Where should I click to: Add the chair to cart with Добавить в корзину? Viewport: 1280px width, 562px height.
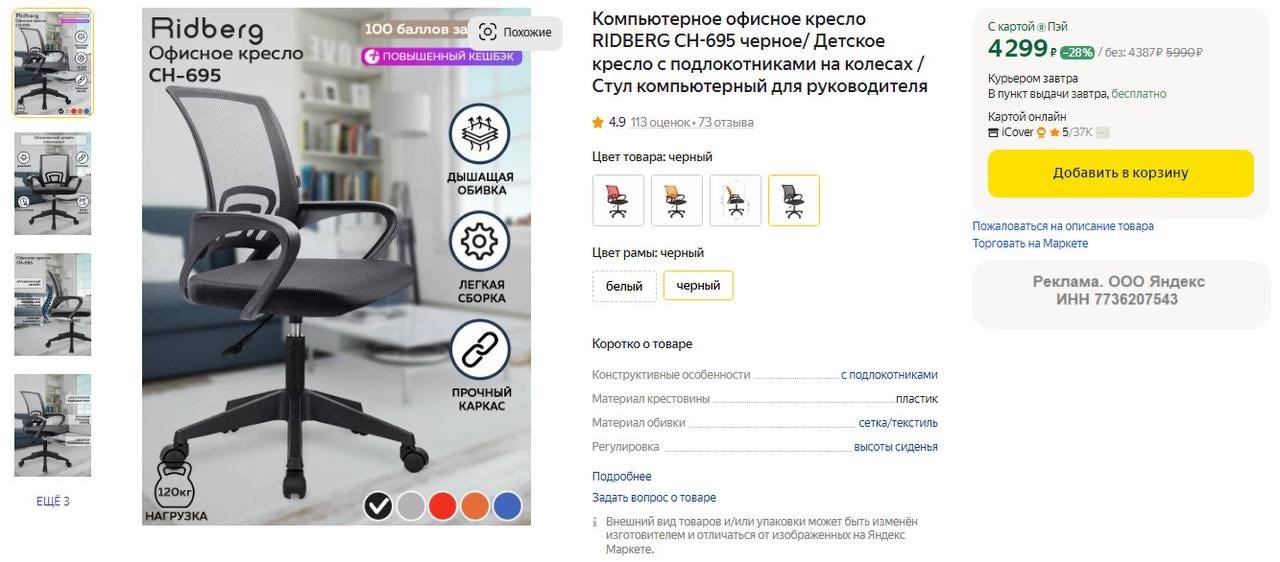[1120, 173]
